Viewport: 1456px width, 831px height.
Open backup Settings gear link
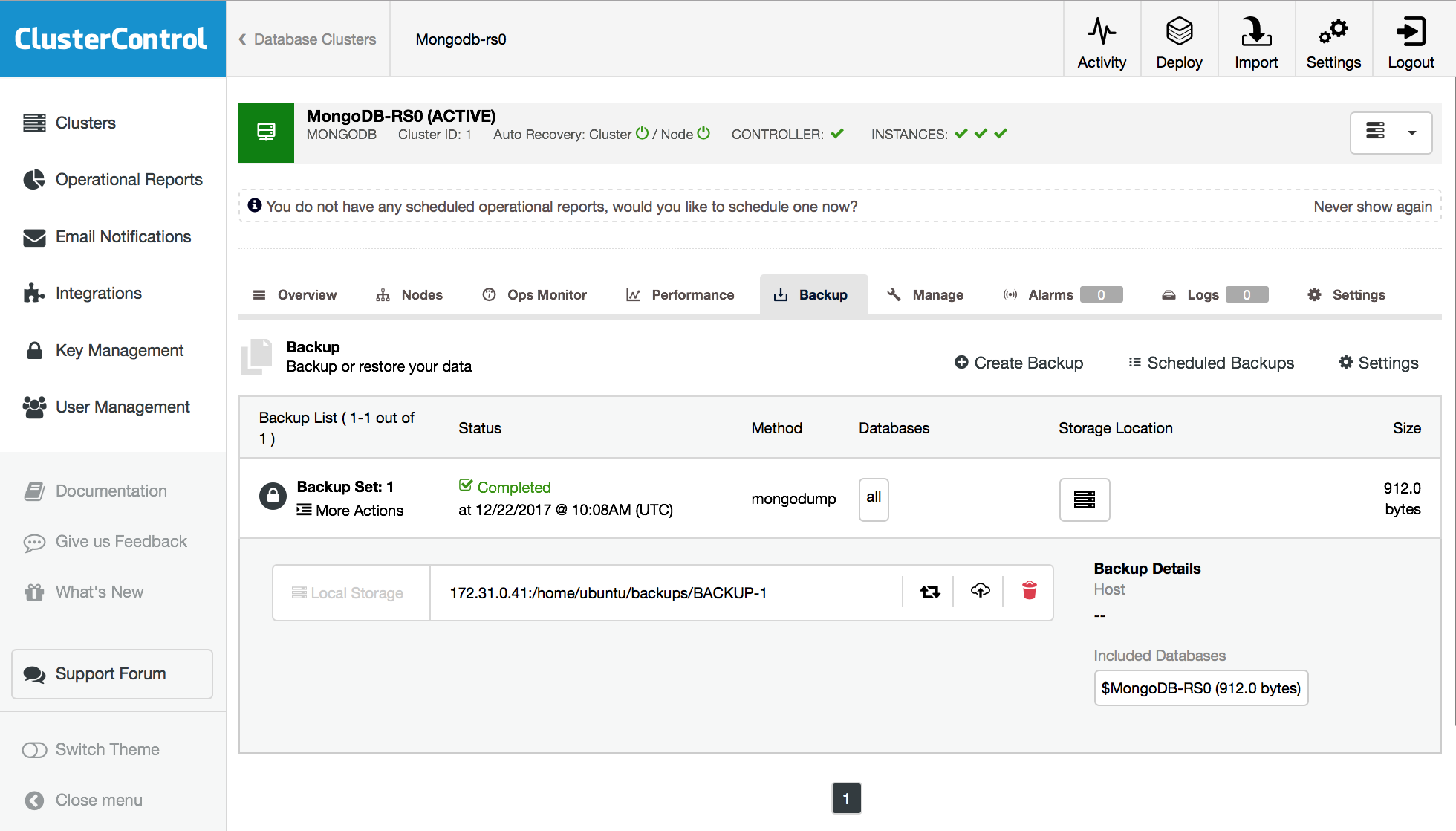[1378, 363]
